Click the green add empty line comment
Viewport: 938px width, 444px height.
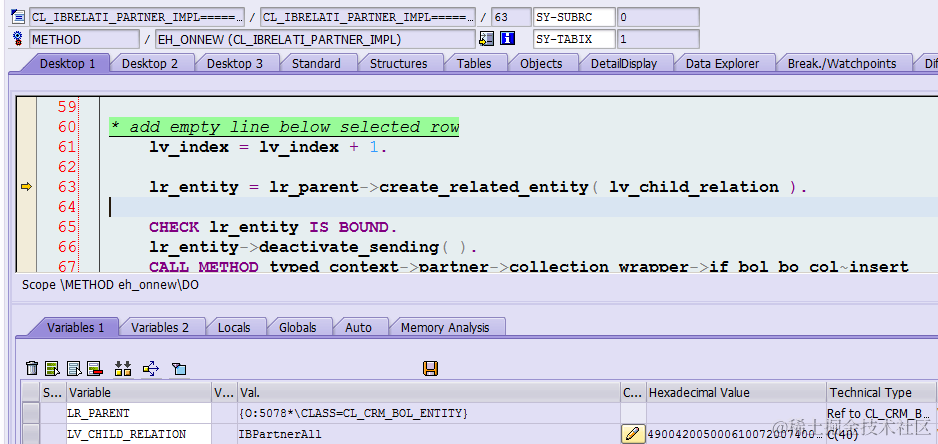(284, 127)
